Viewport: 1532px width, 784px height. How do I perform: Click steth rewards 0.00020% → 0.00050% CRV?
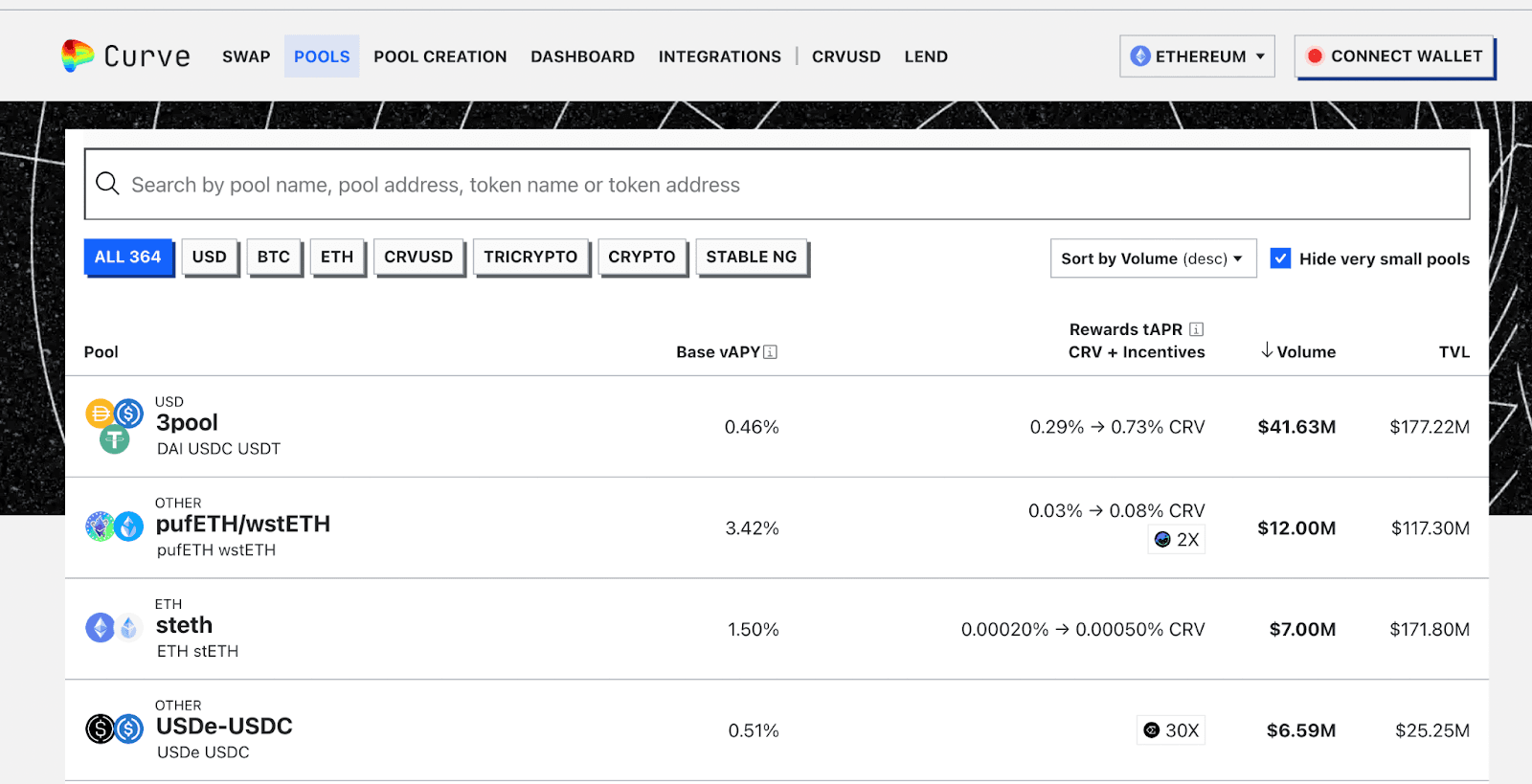1083,630
